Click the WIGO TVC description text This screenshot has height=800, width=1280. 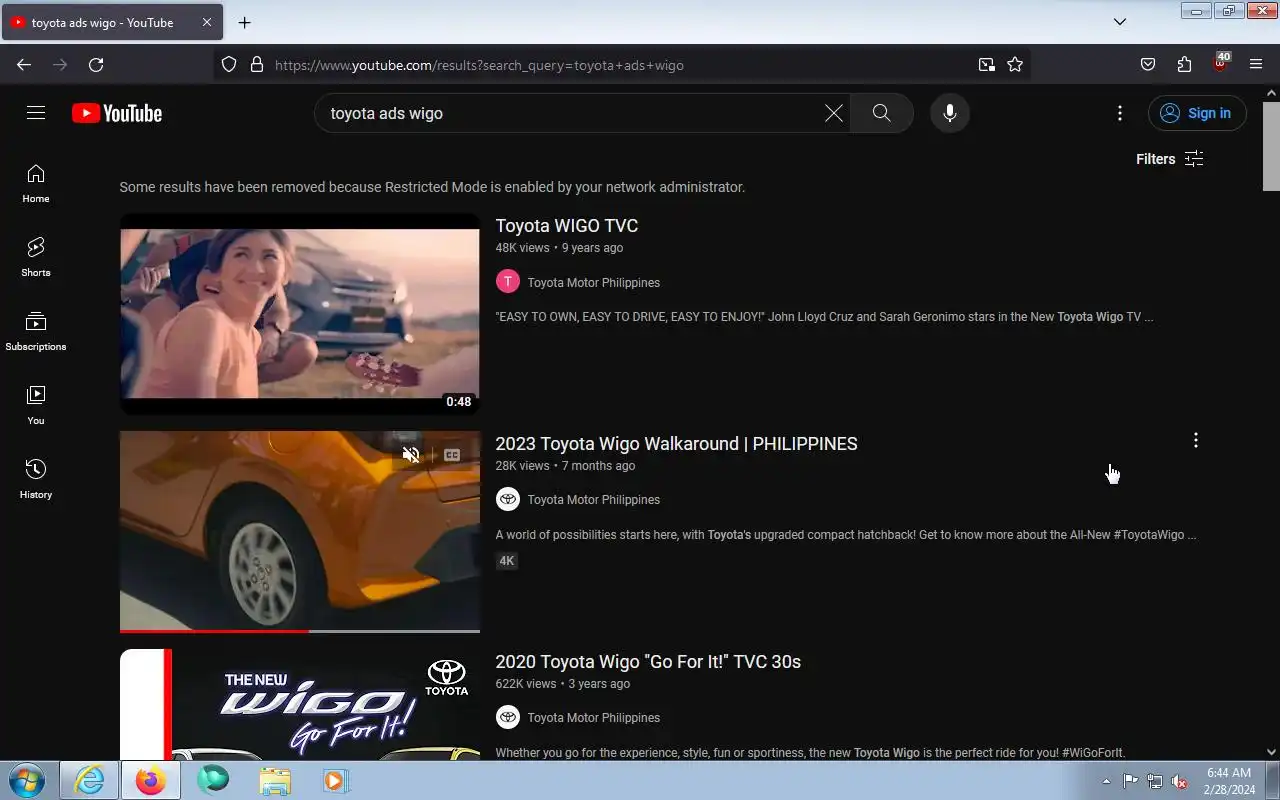click(824, 317)
